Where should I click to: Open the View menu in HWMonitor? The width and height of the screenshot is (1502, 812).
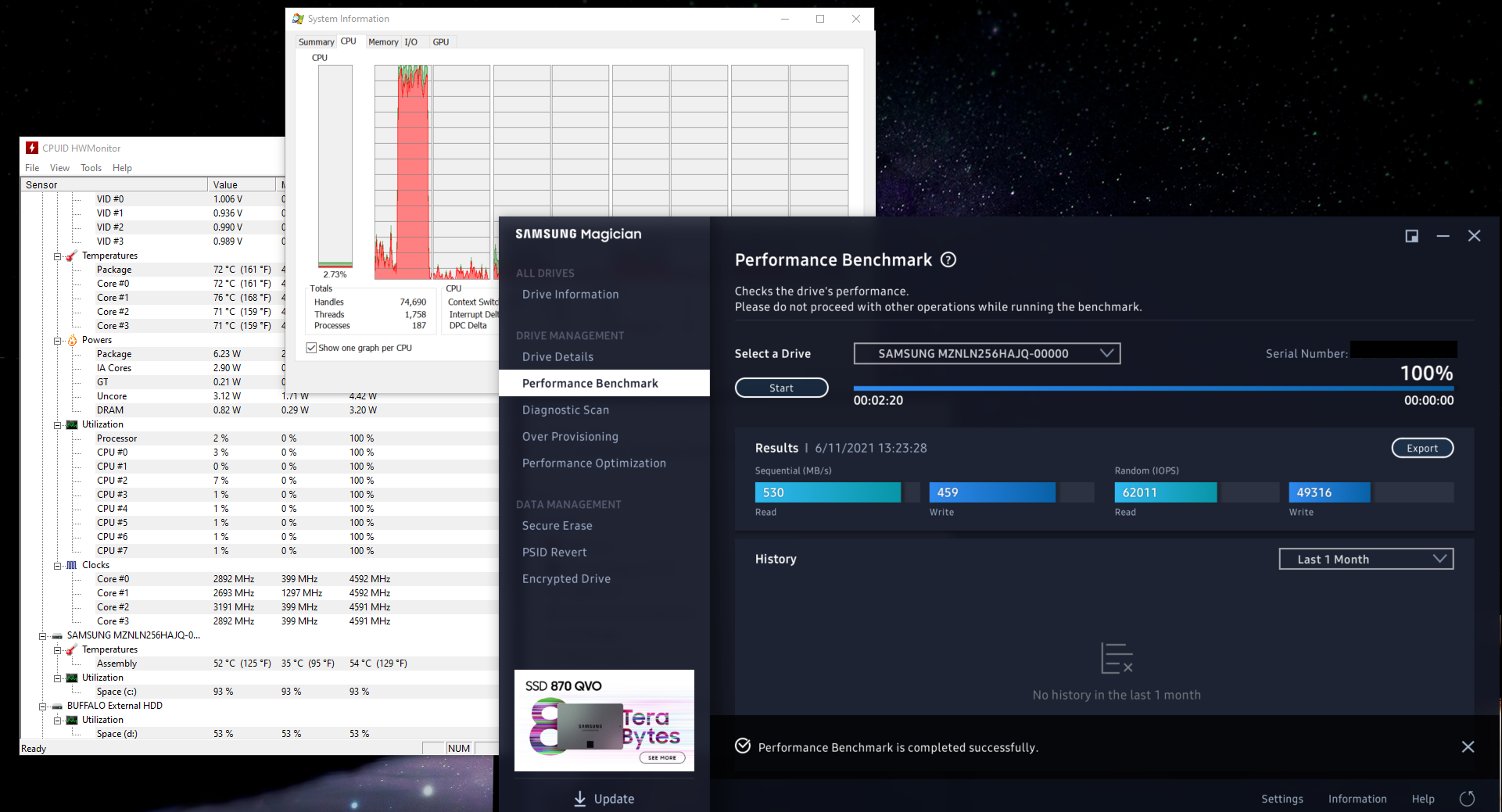[59, 168]
